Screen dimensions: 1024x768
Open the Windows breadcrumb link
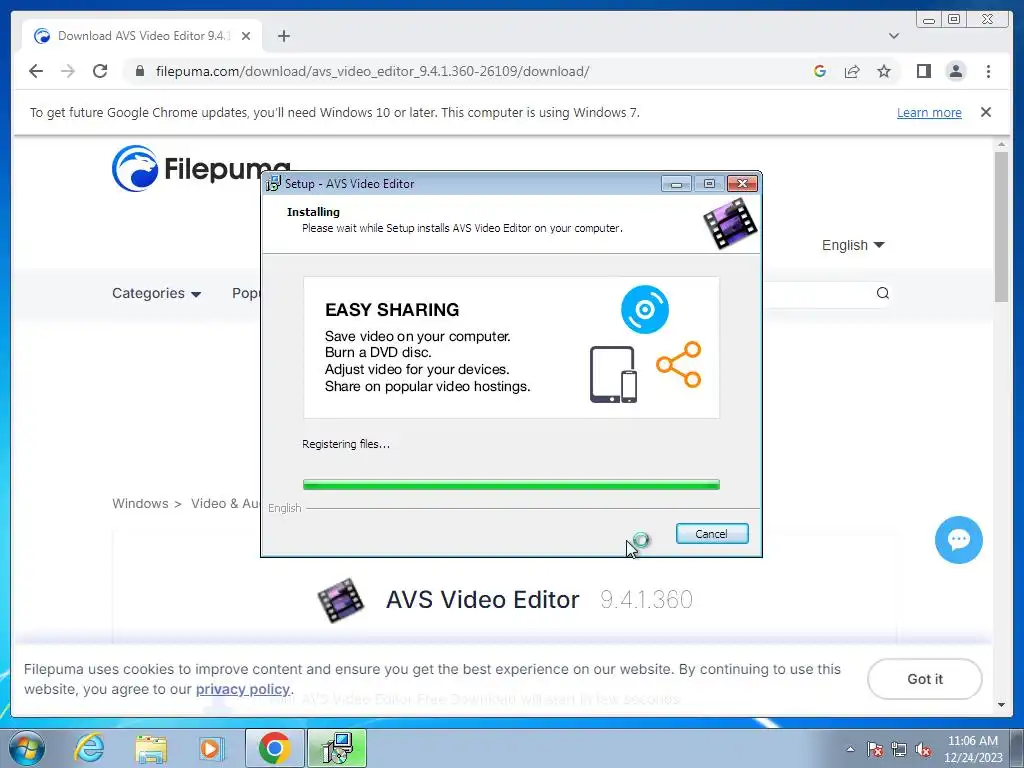(x=140, y=504)
